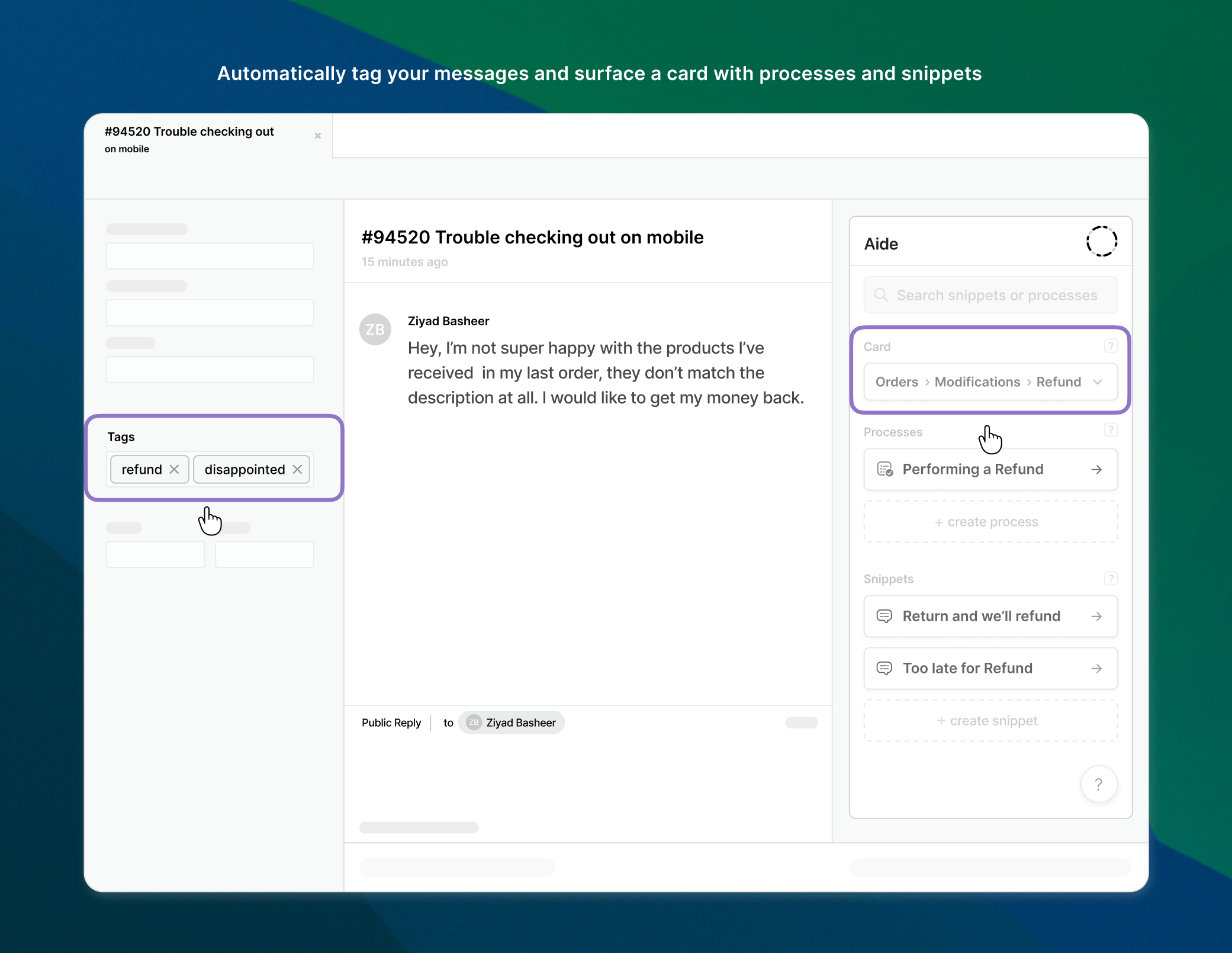
Task: Remove the refund tag
Action: [174, 469]
